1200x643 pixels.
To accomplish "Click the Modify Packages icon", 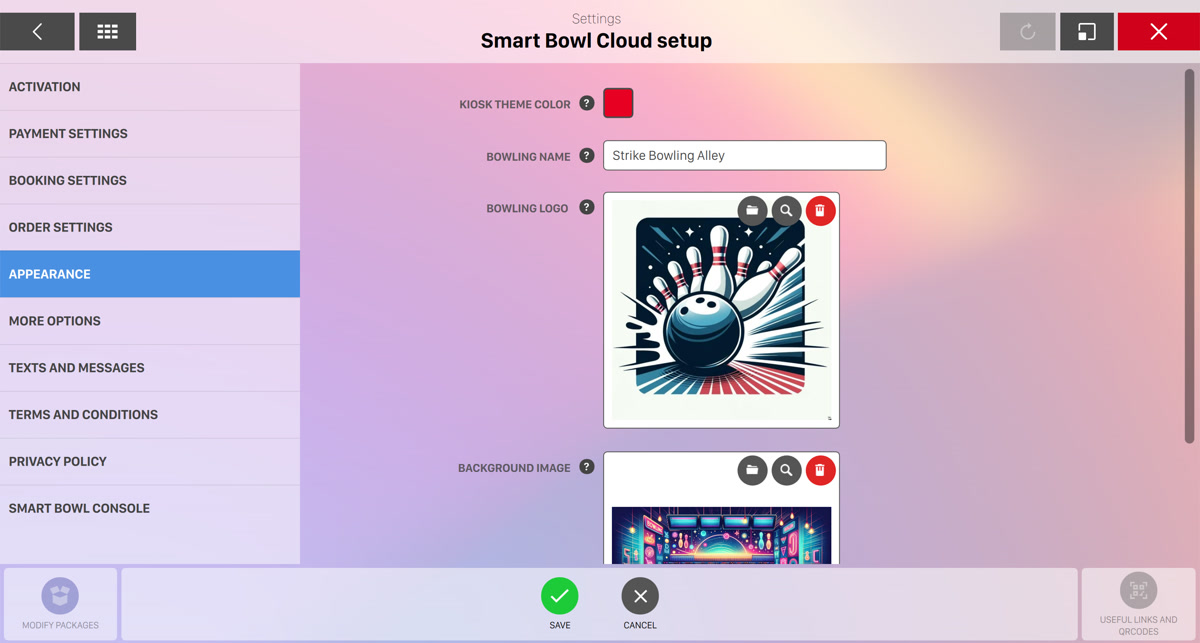I will 60,596.
